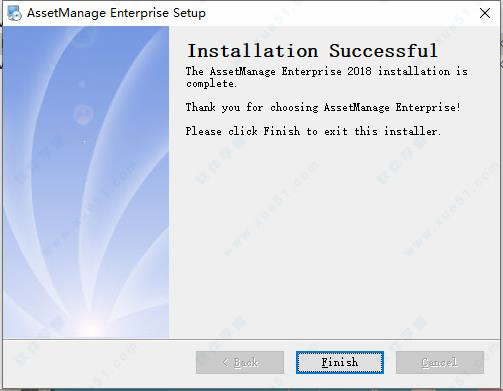Click the "2018" text in the message
Image resolution: width=503 pixels, height=391 pixels.
pos(359,71)
